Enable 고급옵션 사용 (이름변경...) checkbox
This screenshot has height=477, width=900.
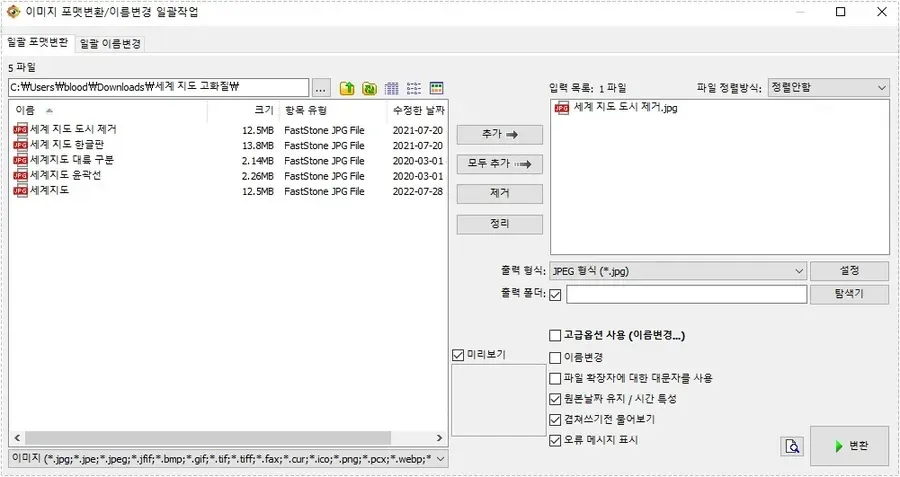[555, 335]
